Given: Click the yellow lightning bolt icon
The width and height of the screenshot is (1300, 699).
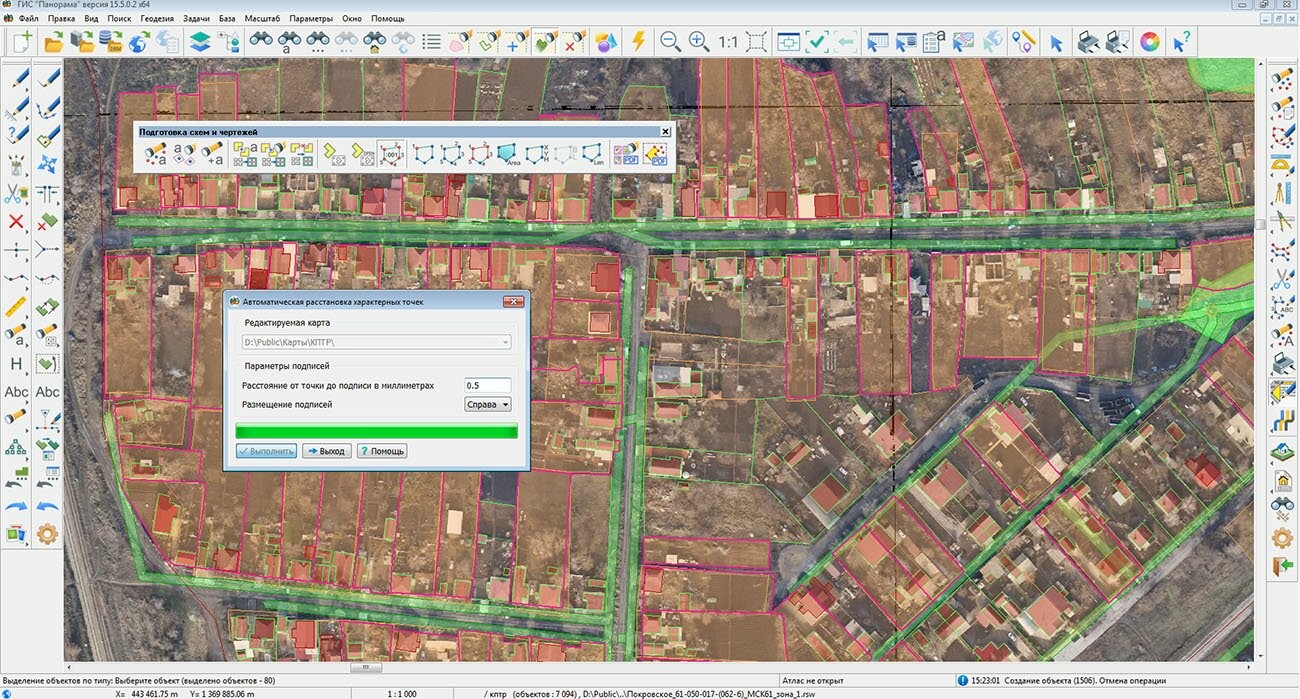Looking at the screenshot, I should point(637,42).
